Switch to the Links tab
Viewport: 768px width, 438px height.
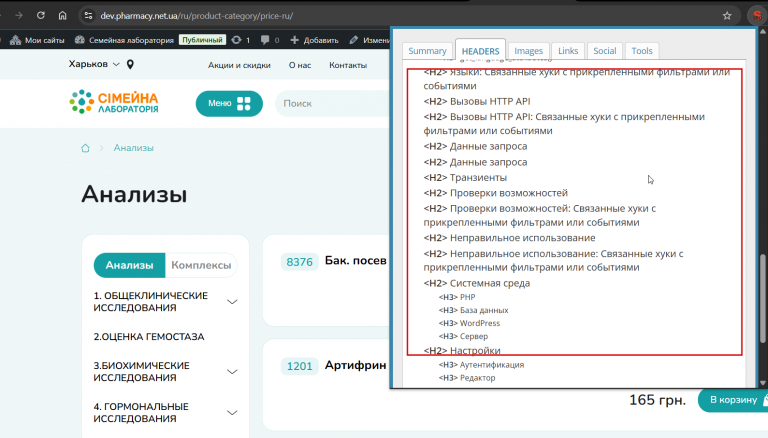tap(568, 50)
